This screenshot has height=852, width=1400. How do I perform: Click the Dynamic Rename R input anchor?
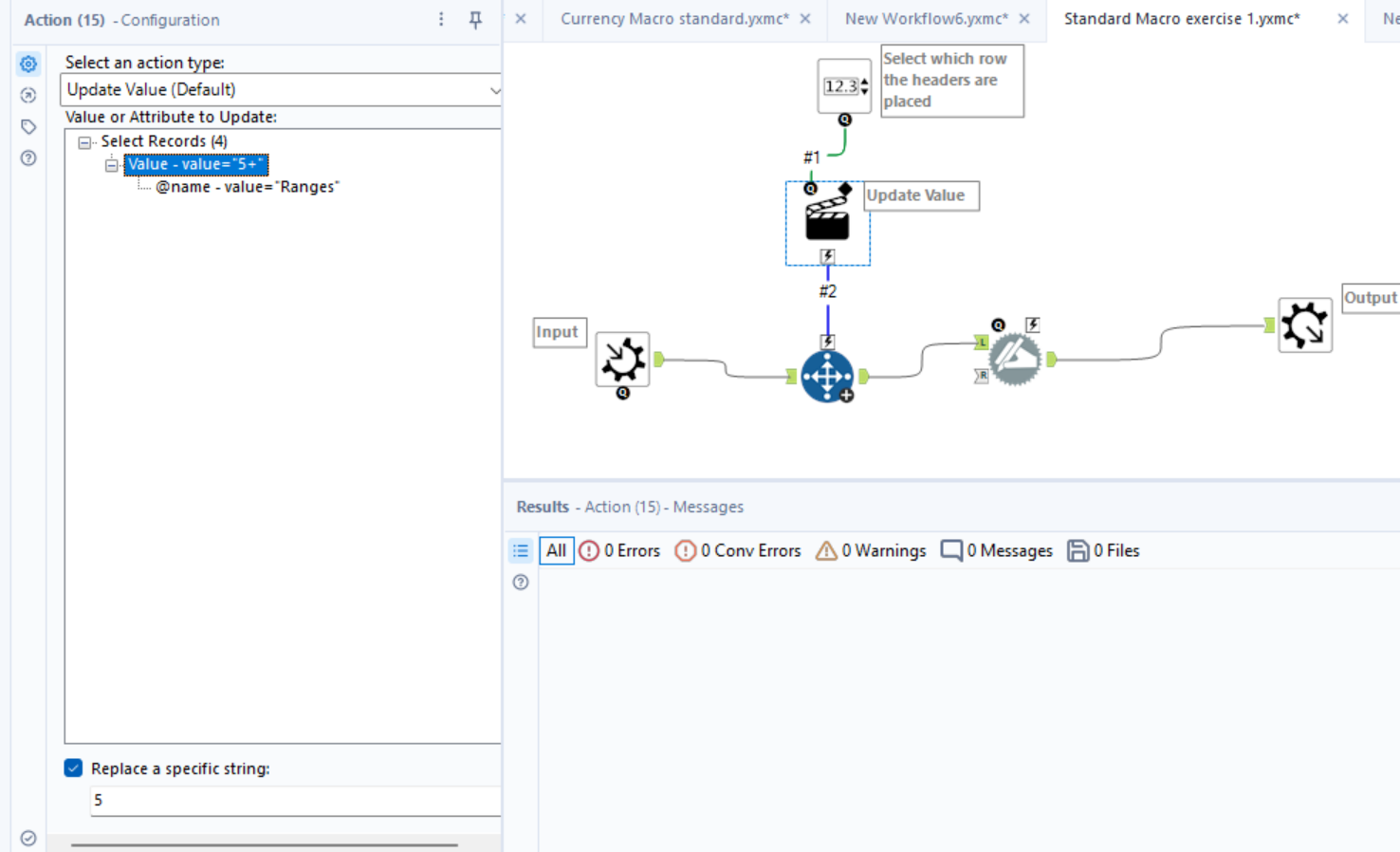click(x=982, y=377)
